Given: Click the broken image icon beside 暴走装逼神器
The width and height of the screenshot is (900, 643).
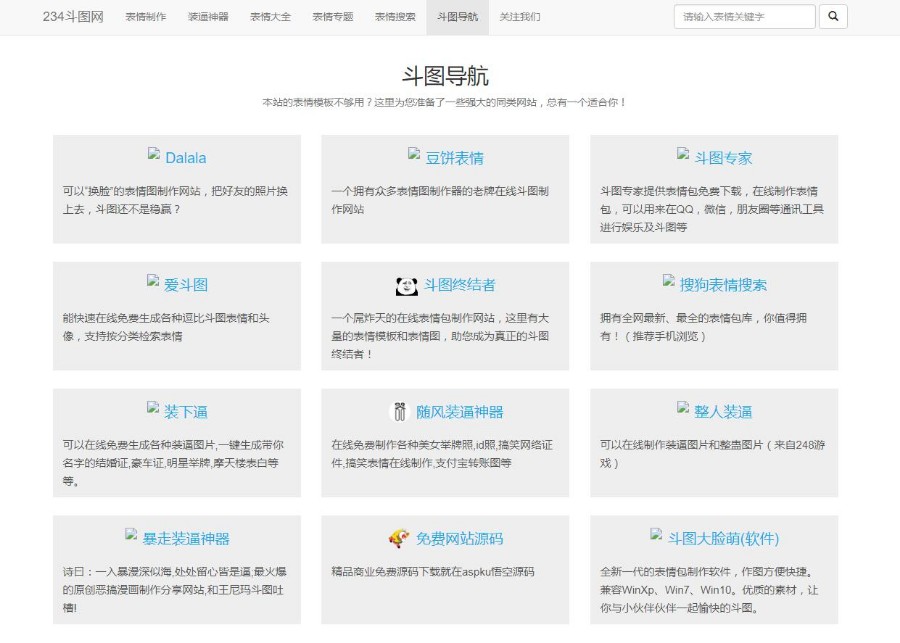Looking at the screenshot, I should [x=131, y=534].
